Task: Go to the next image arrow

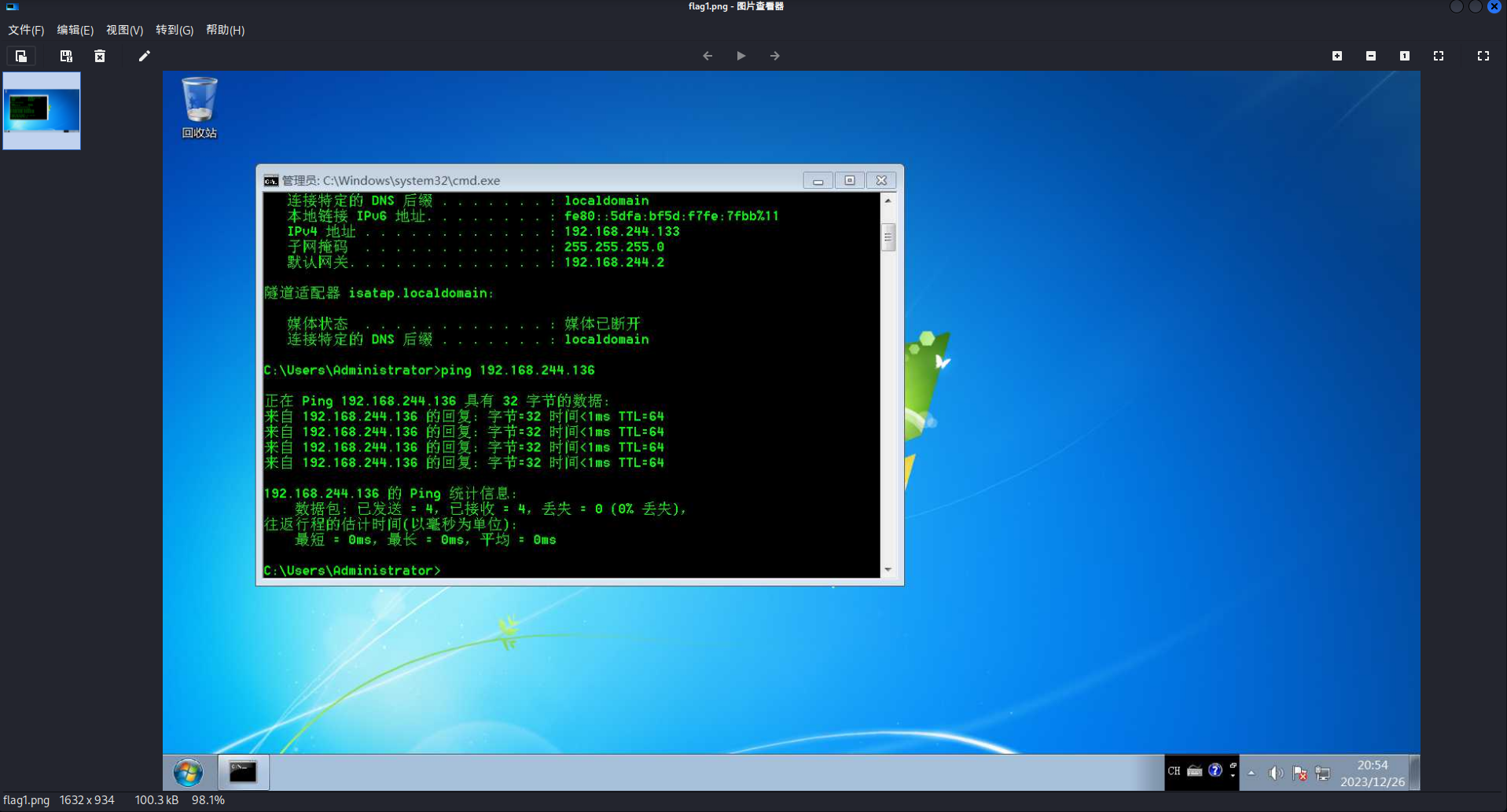Action: point(775,56)
